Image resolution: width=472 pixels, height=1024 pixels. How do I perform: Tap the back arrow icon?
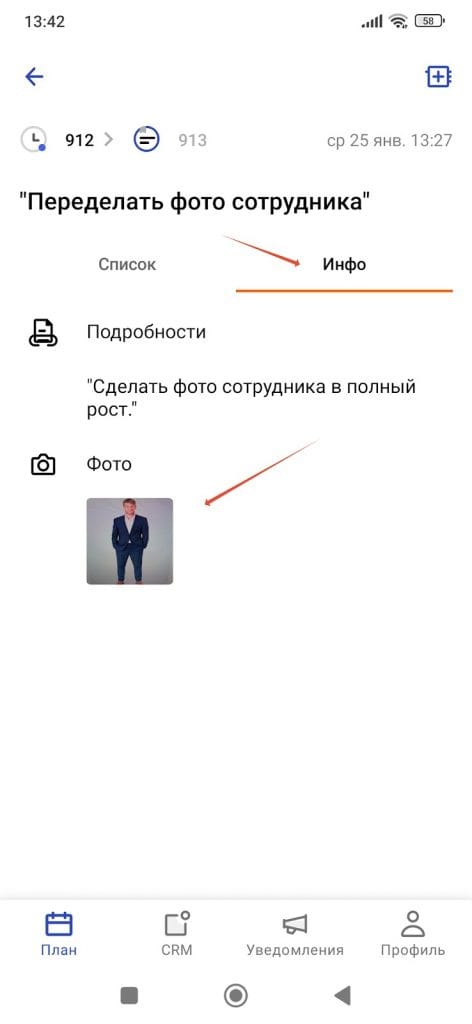(34, 77)
